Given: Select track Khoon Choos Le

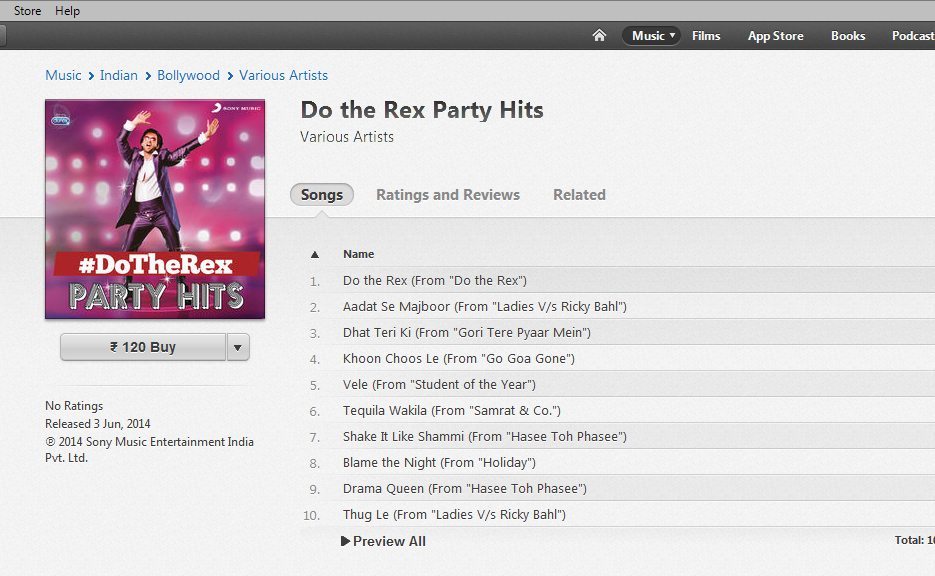Looking at the screenshot, I should pos(618,358).
